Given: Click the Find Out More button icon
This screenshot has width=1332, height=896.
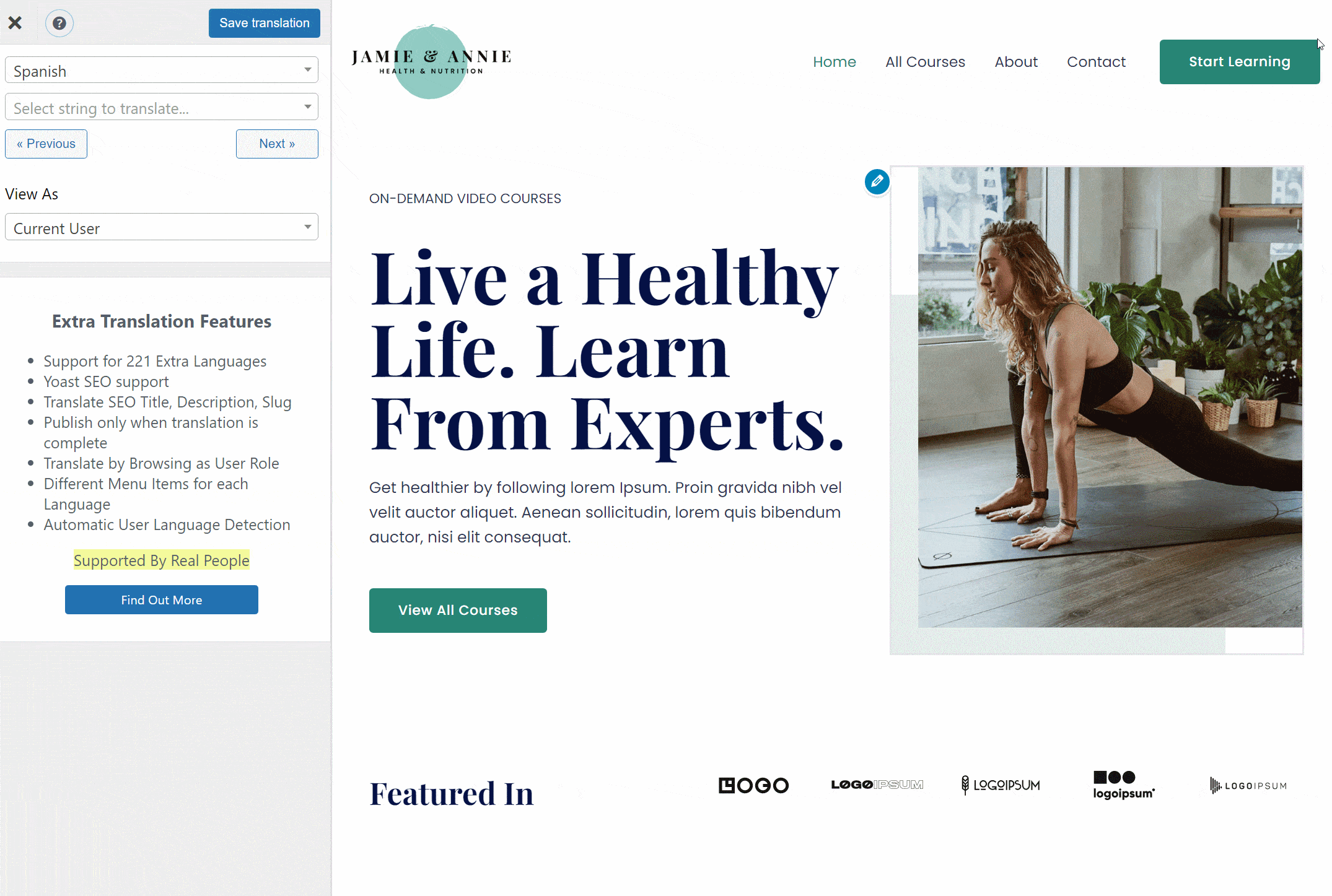Looking at the screenshot, I should pyautogui.click(x=162, y=600).
